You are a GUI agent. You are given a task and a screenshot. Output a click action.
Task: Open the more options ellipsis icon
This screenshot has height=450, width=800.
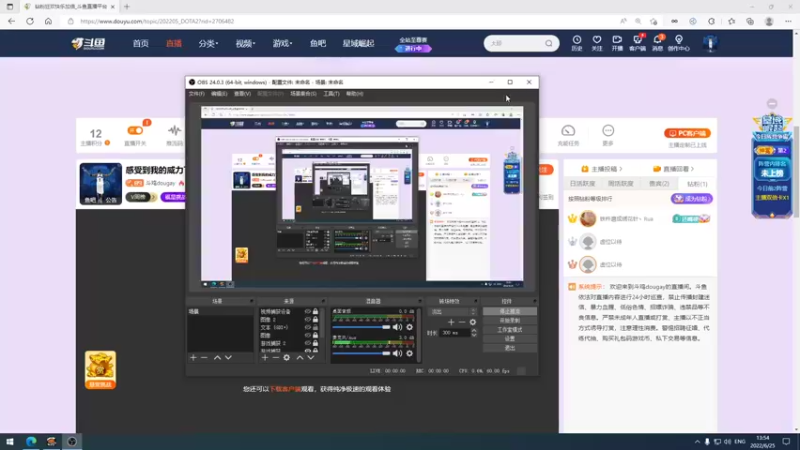(x=608, y=131)
